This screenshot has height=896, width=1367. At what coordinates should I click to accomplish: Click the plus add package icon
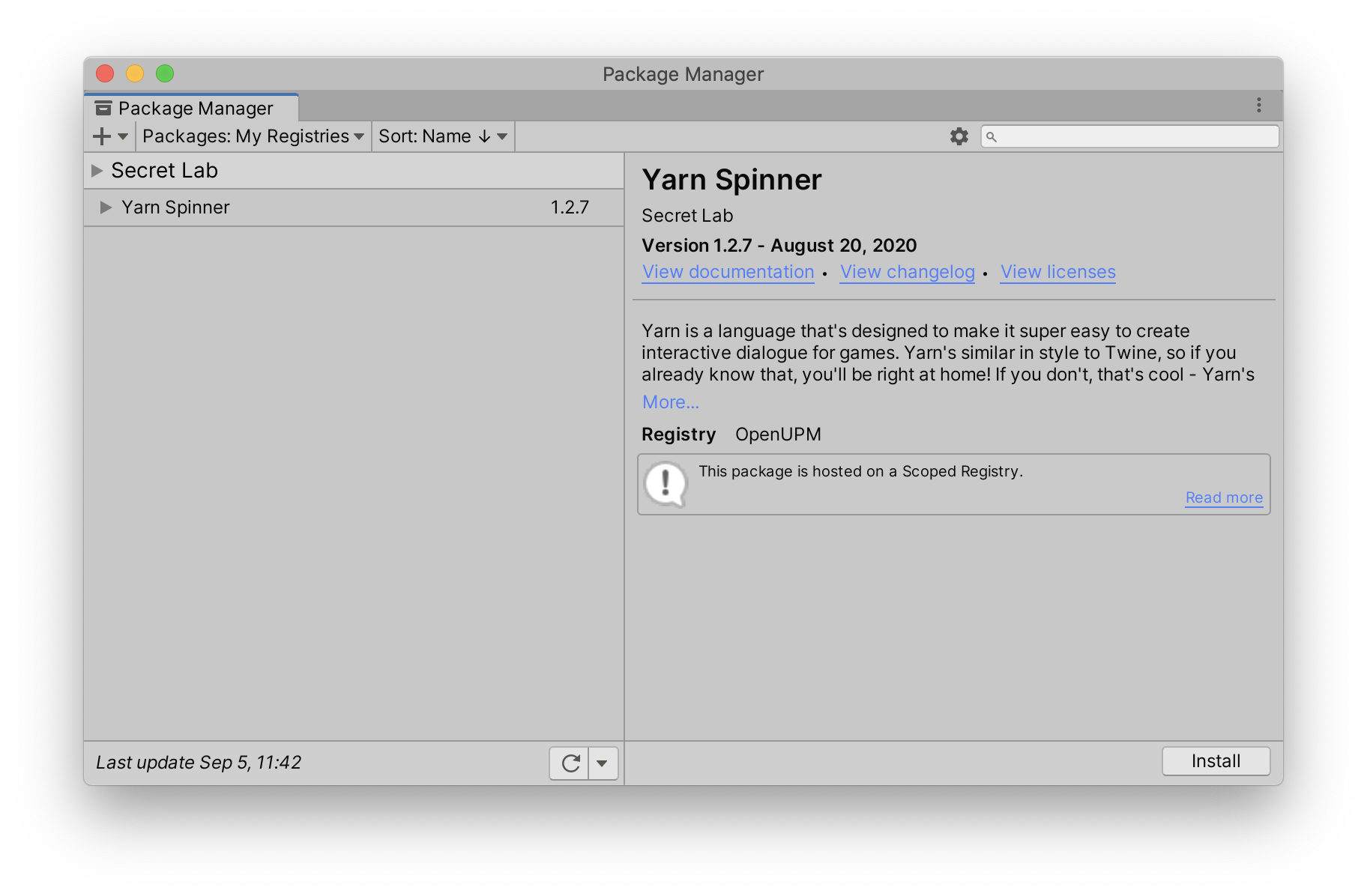103,136
